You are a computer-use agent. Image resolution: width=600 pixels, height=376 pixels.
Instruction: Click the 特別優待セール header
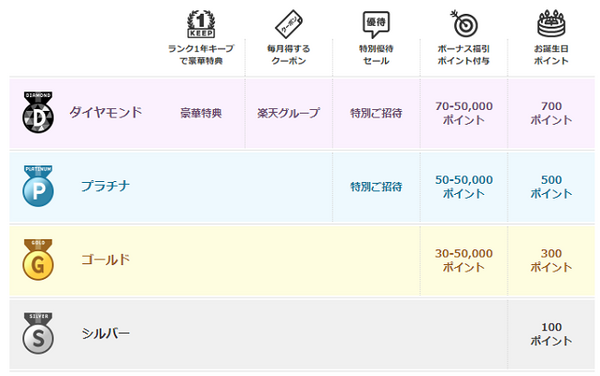[x=376, y=55]
